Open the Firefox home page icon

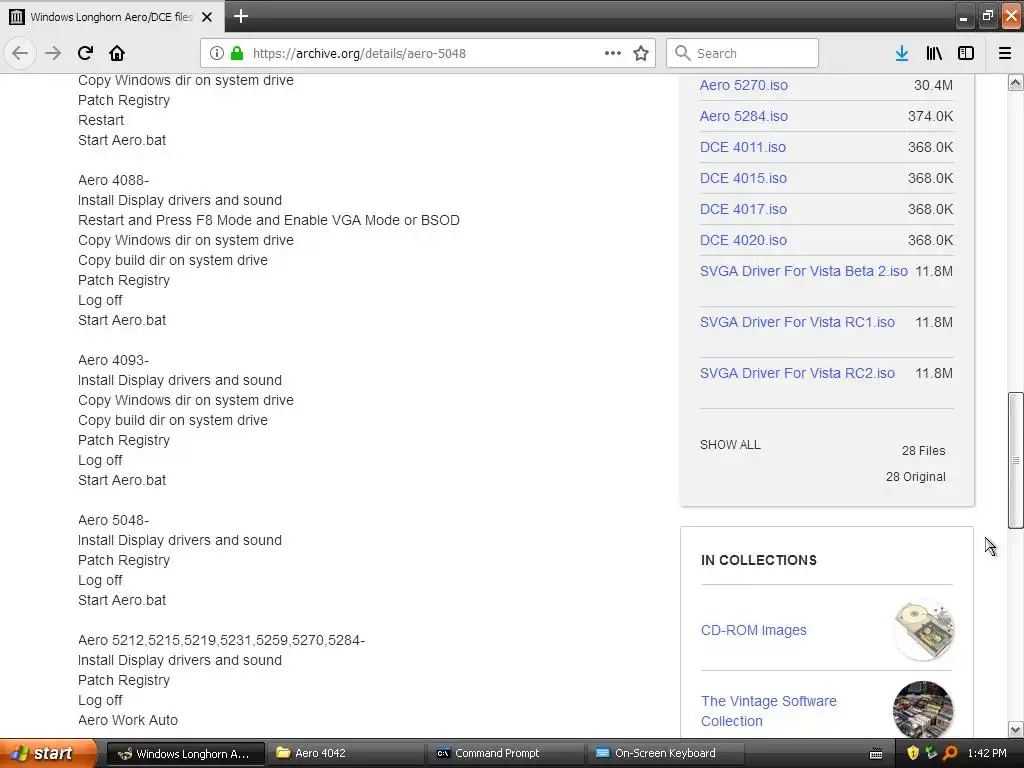click(x=117, y=53)
